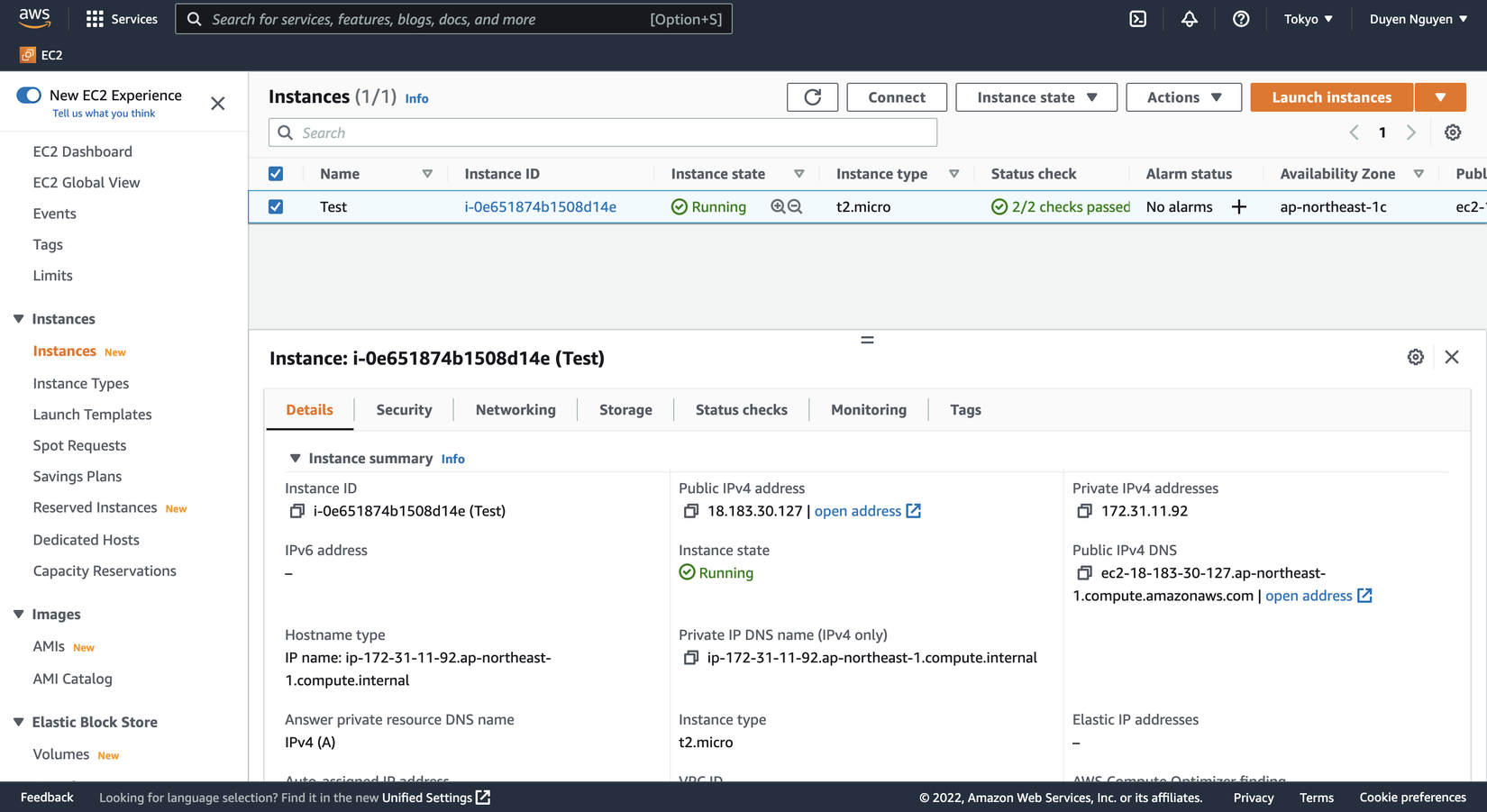Click the instances Search filter field
This screenshot has width=1487, height=812.
click(x=603, y=132)
